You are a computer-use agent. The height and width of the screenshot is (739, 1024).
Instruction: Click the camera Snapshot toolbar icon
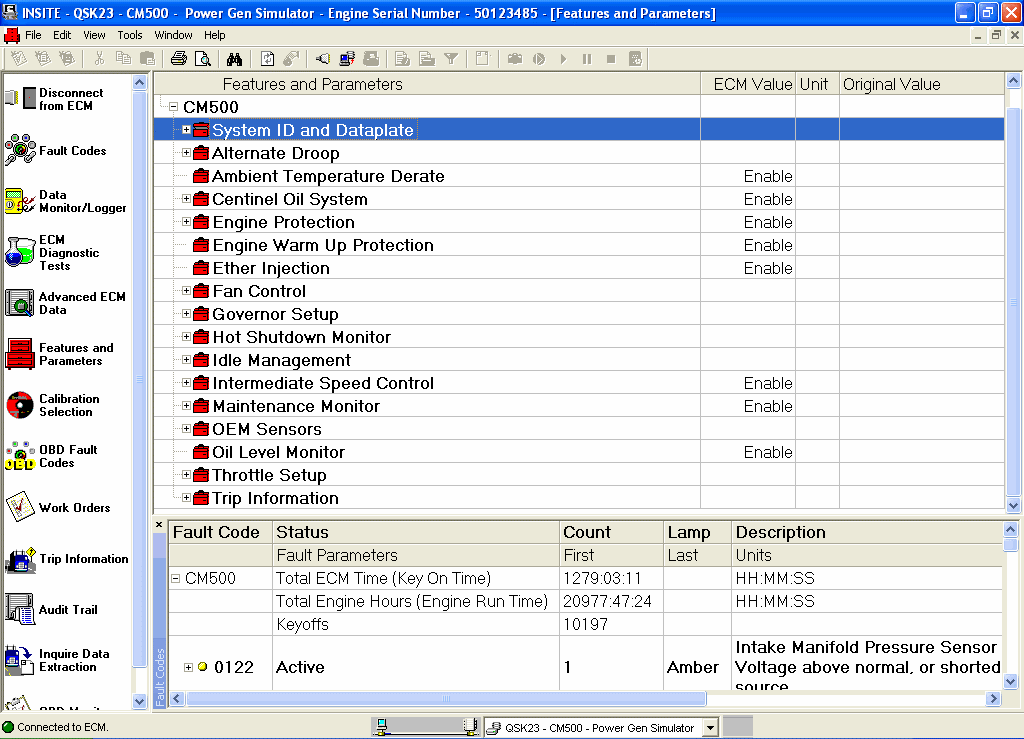coord(515,59)
